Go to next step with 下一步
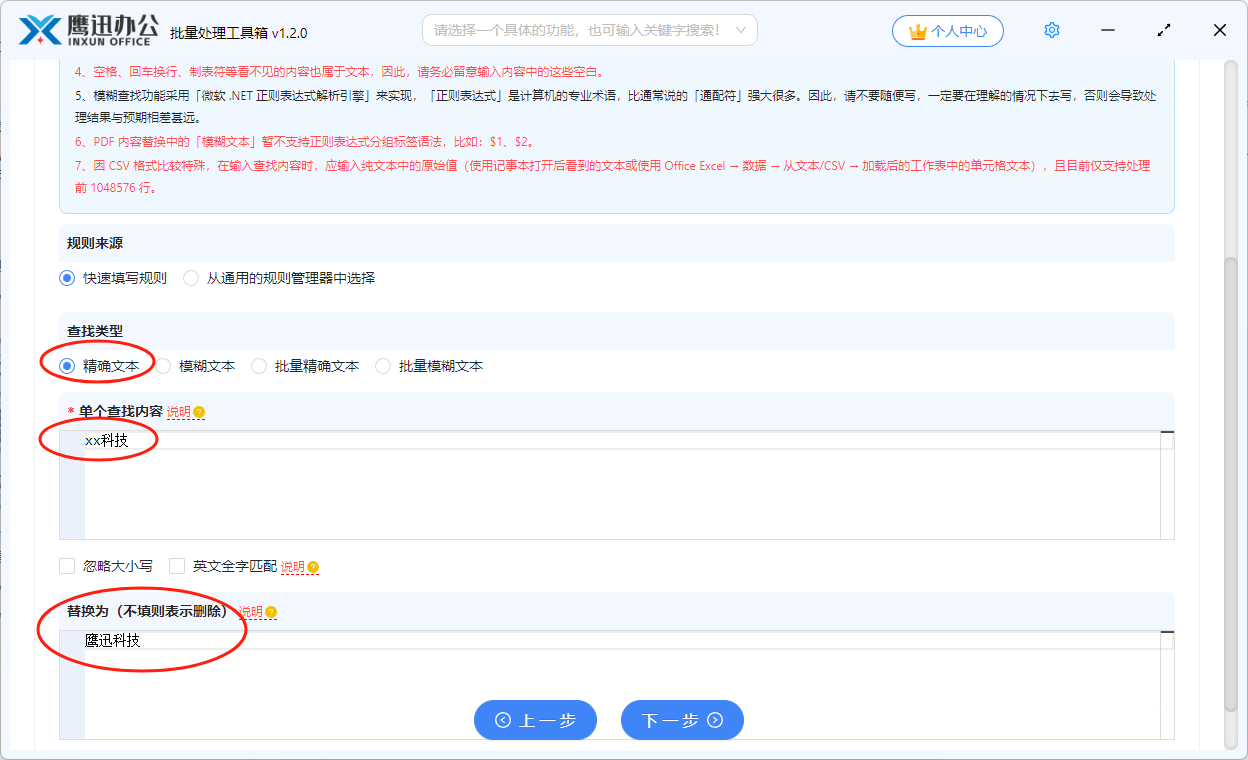Screen dimensions: 1248x760 [x=682, y=720]
